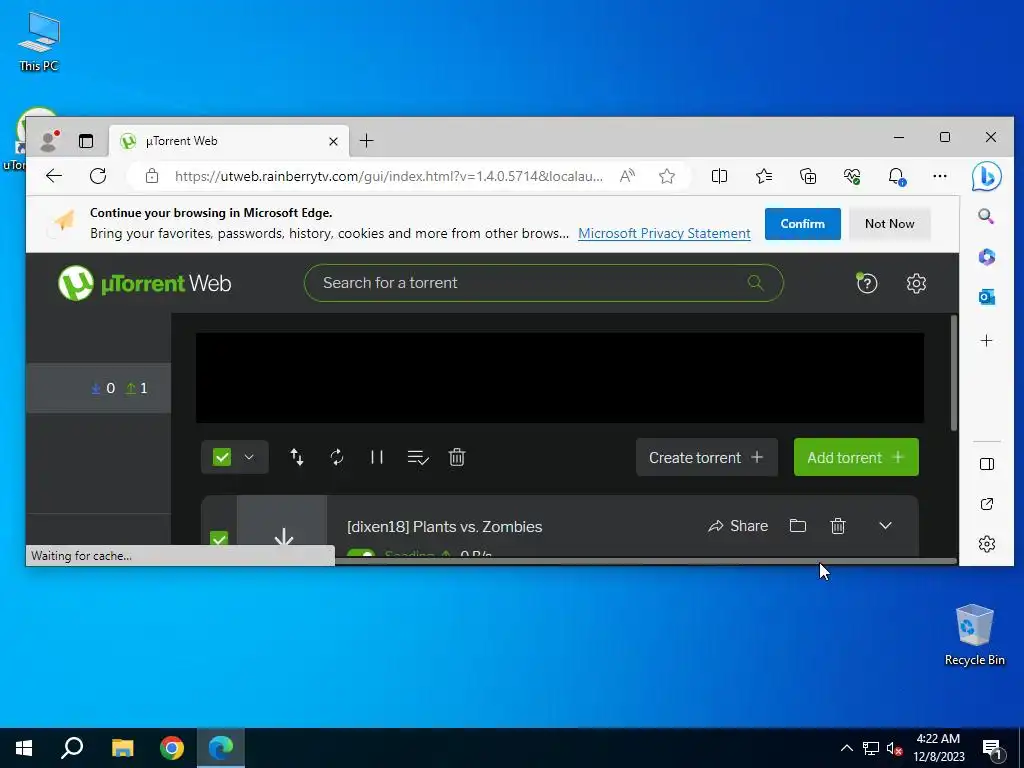Open Recycle Bin desktop icon

(x=974, y=634)
